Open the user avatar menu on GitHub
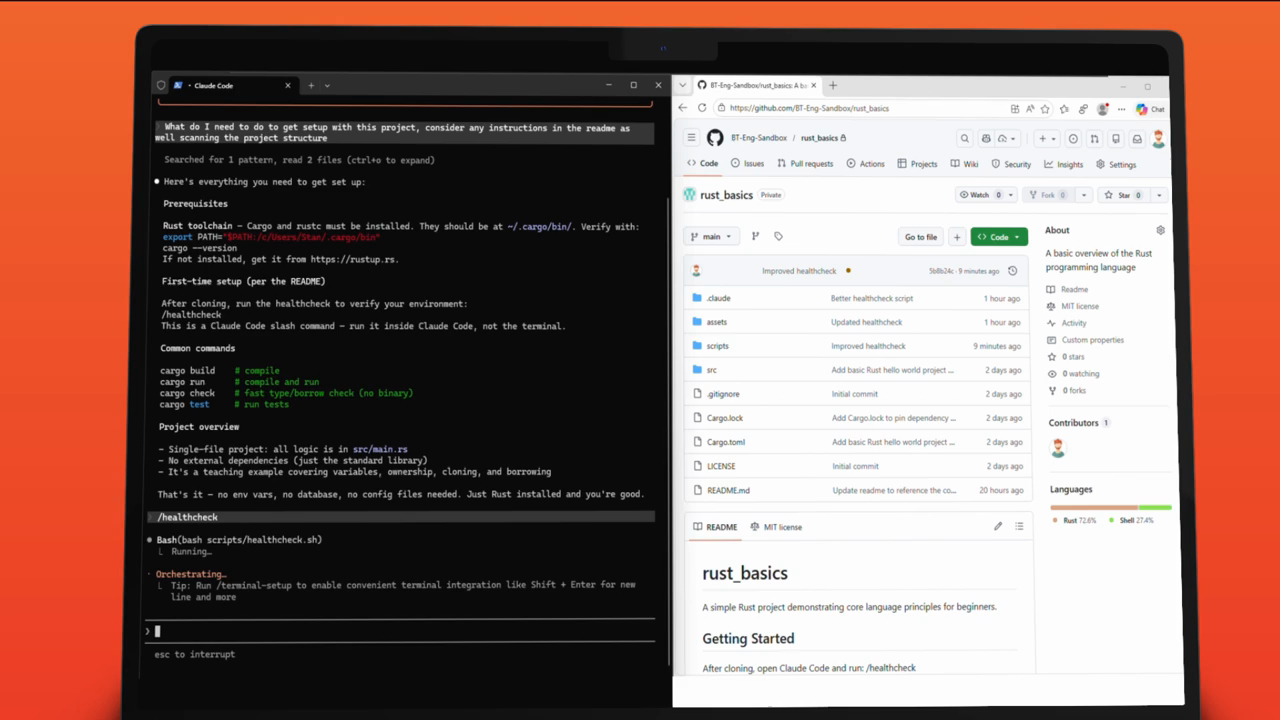This screenshot has width=1280, height=720. pyautogui.click(x=1159, y=139)
